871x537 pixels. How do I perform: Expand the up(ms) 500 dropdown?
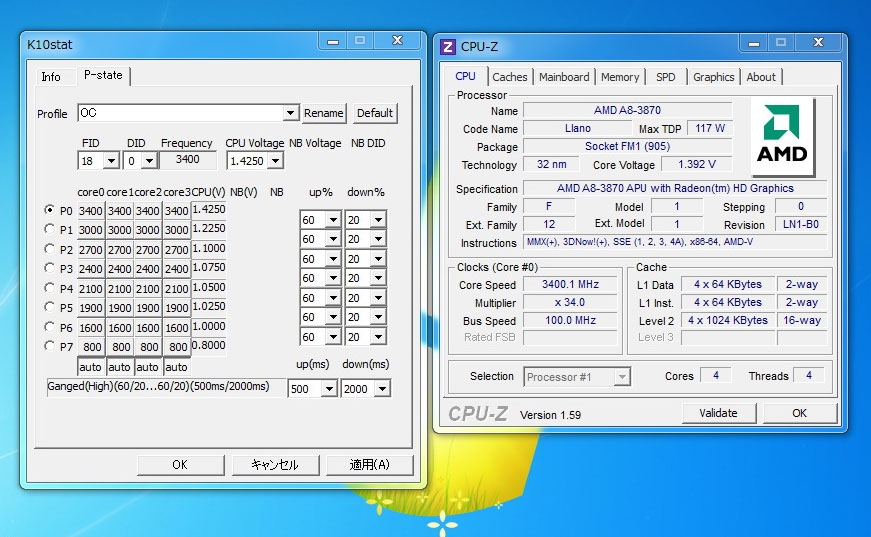point(329,389)
